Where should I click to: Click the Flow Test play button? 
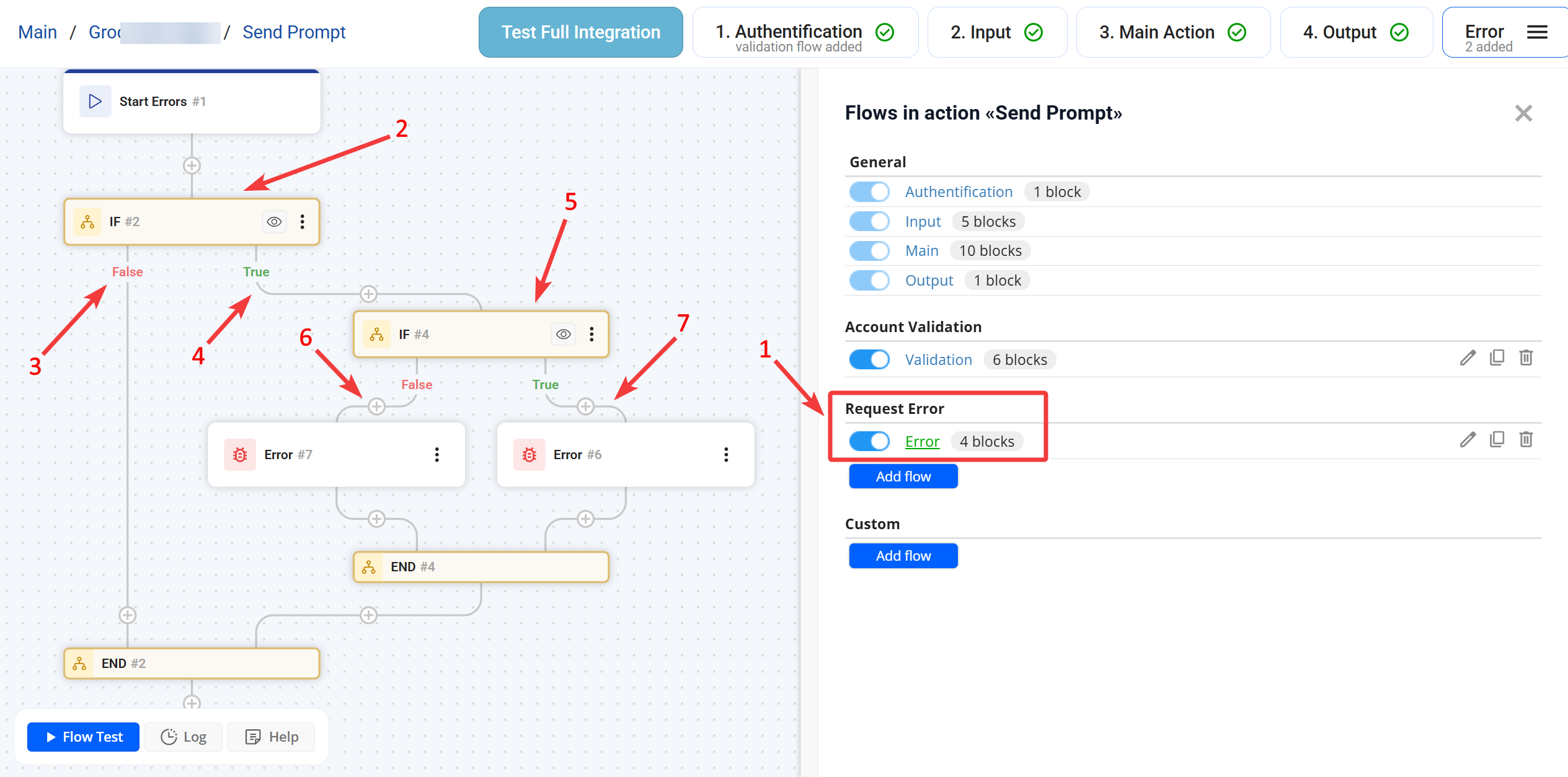point(84,737)
